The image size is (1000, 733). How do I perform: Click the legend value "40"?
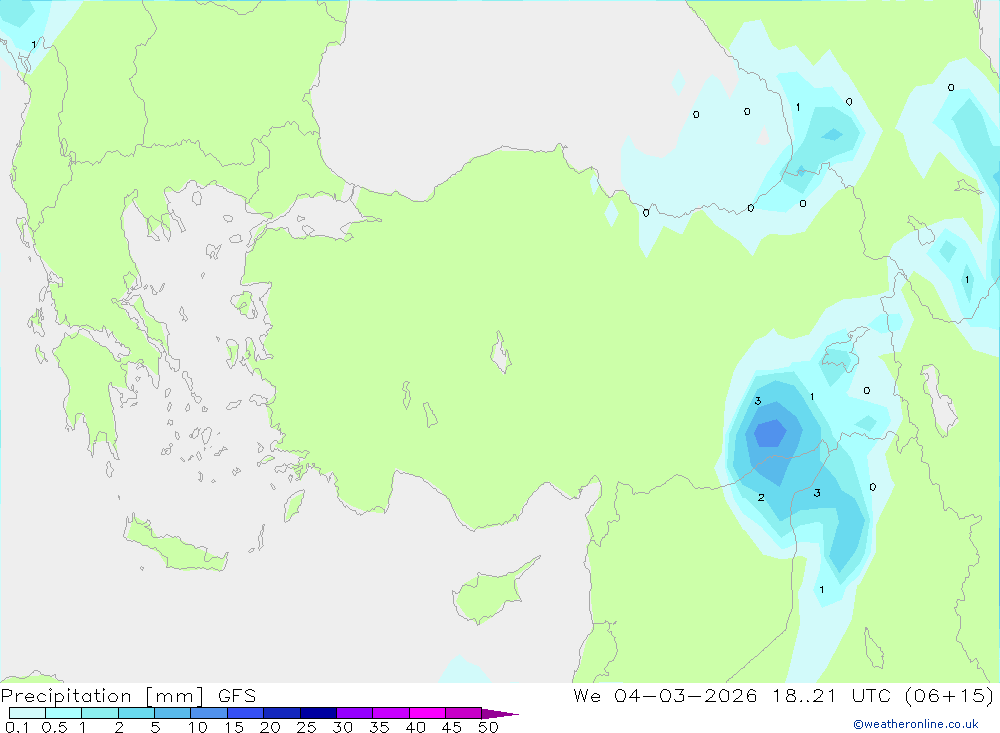pos(415,727)
